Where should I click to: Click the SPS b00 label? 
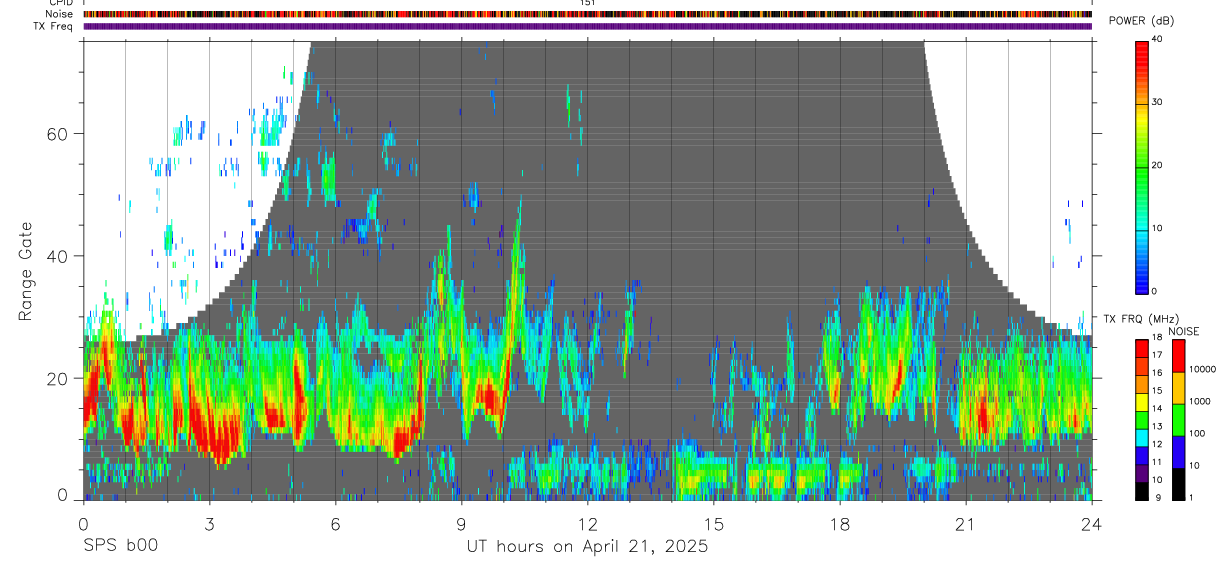[x=120, y=546]
